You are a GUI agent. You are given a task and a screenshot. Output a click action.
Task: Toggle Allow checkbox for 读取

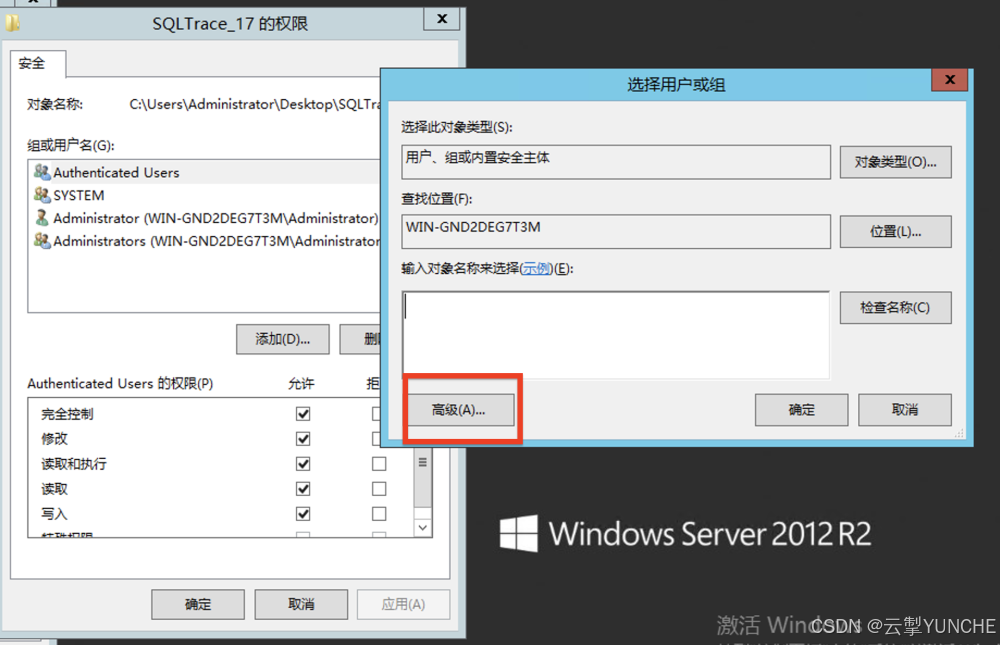click(303, 489)
